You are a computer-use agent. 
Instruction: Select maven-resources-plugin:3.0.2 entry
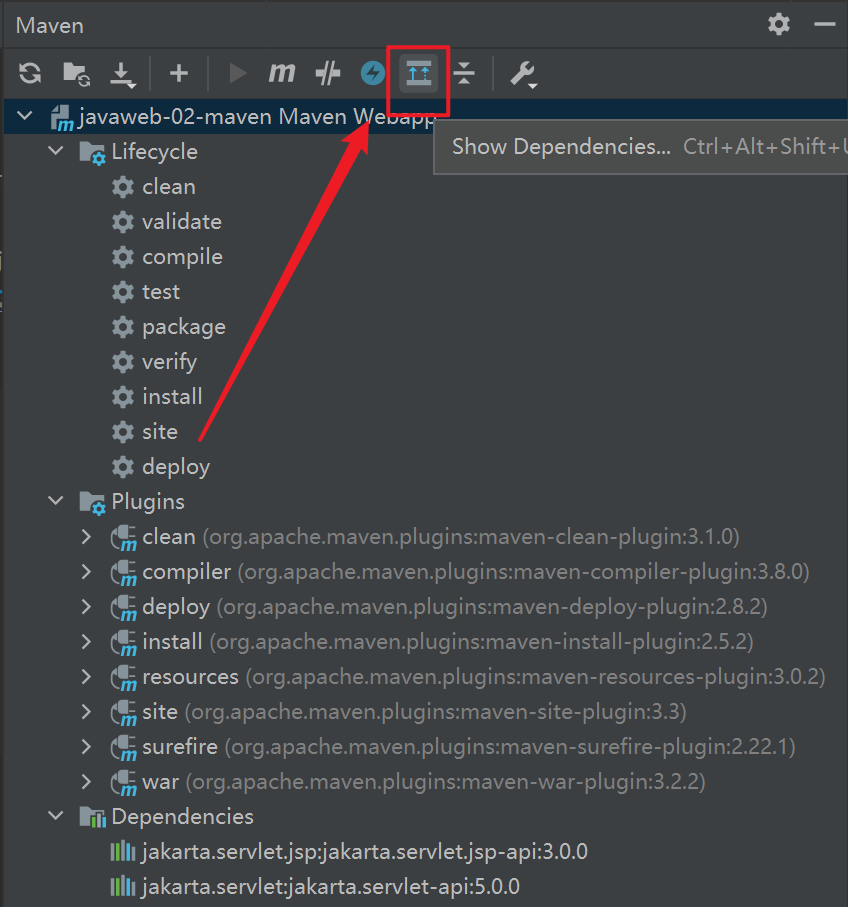[484, 677]
